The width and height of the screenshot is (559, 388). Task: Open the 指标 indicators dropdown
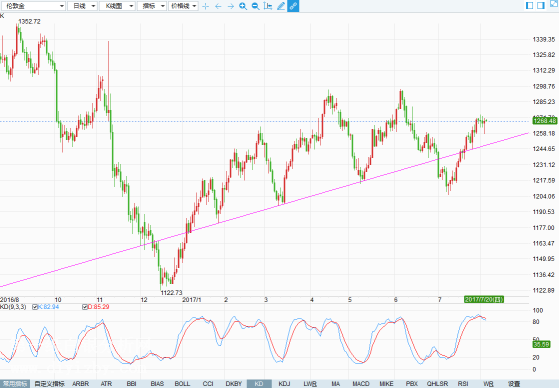point(152,6)
